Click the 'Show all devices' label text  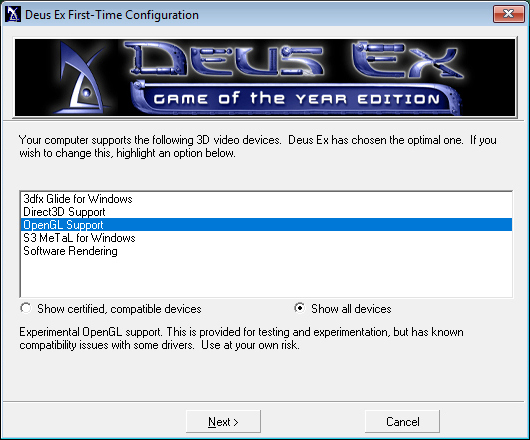351,309
